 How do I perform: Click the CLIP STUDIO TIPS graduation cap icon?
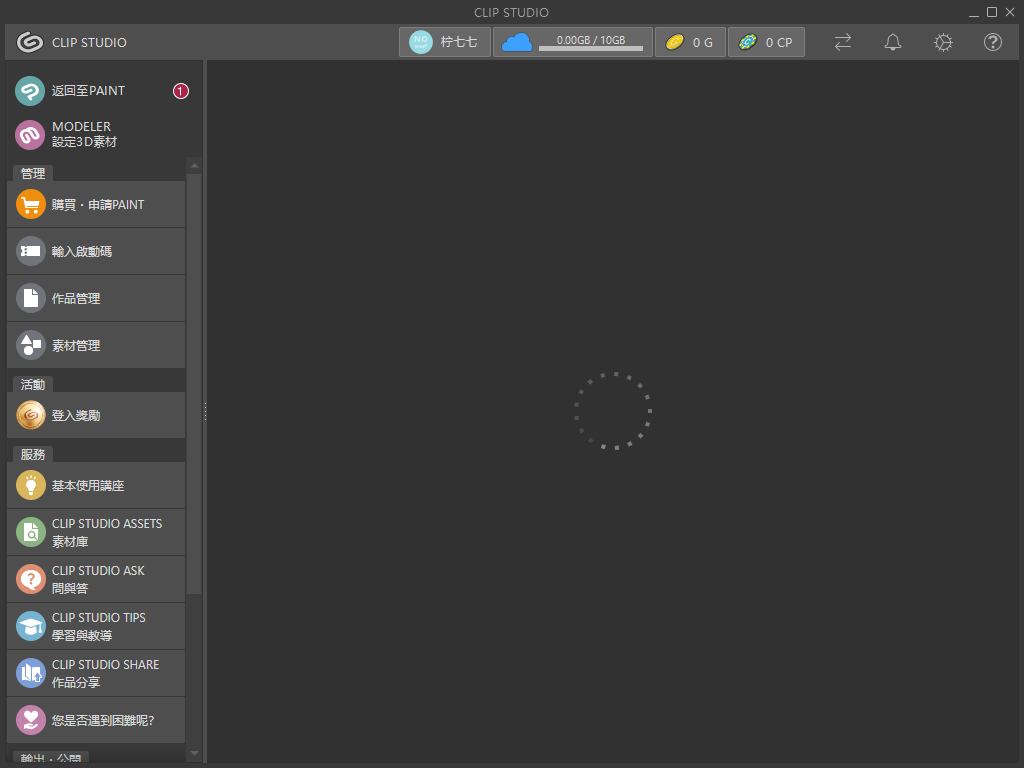click(31, 626)
